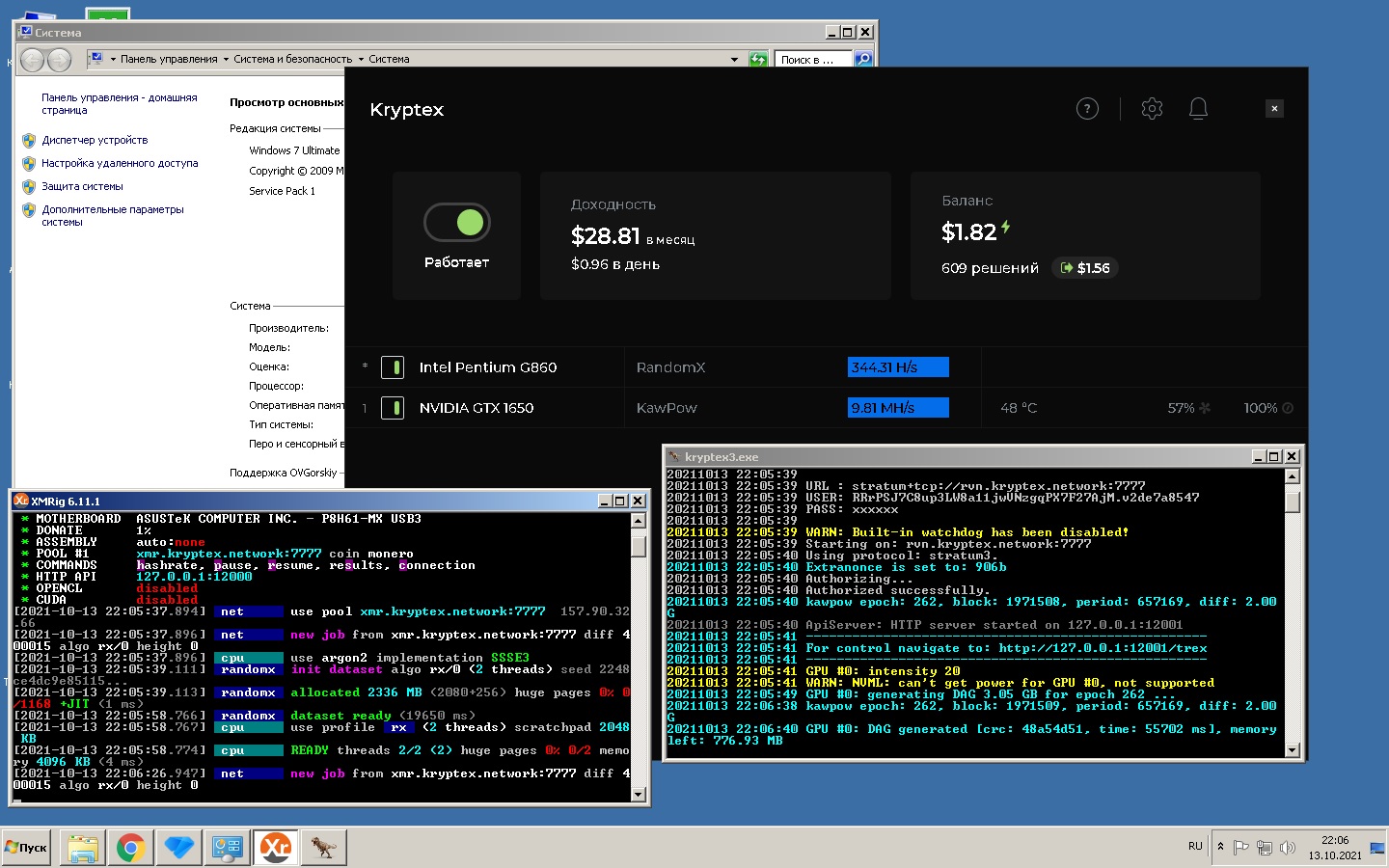Screen dimensions: 1389x868
Task: Toggle the NVIDIA GTX 1650 device switch
Action: (393, 408)
